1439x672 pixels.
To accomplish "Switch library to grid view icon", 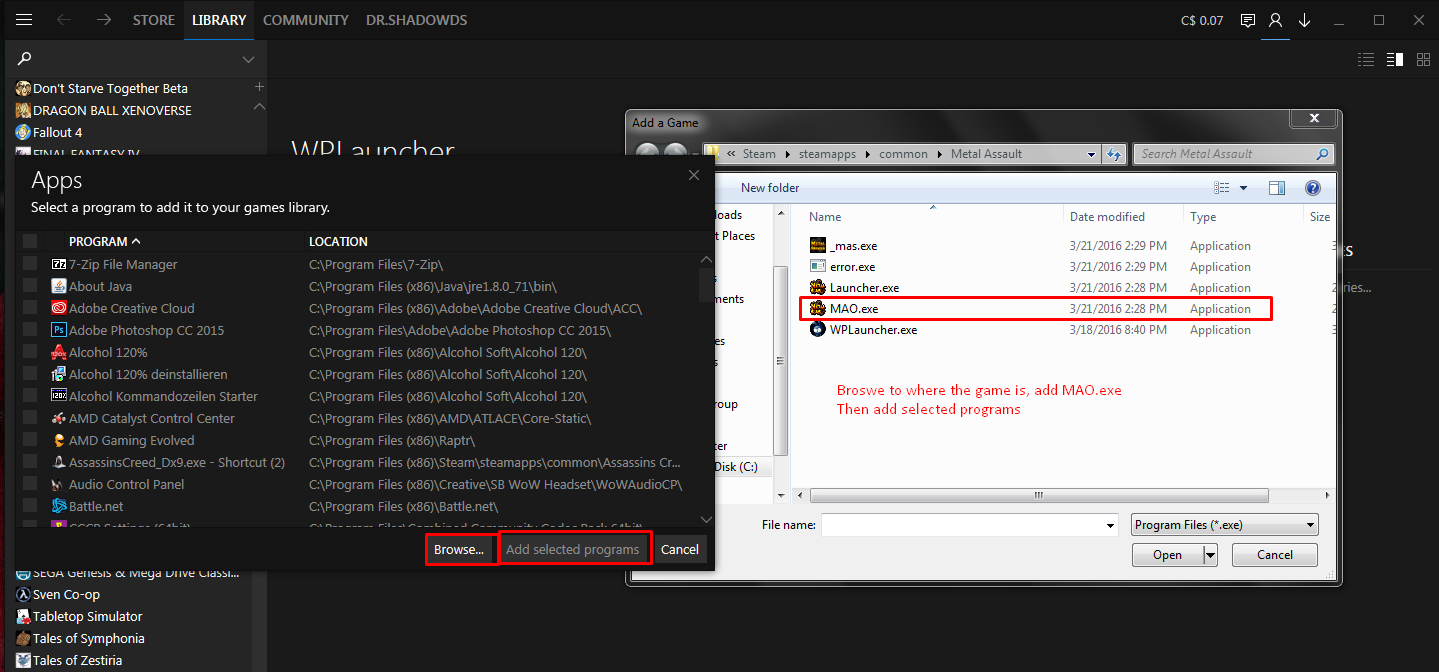I will [1423, 60].
